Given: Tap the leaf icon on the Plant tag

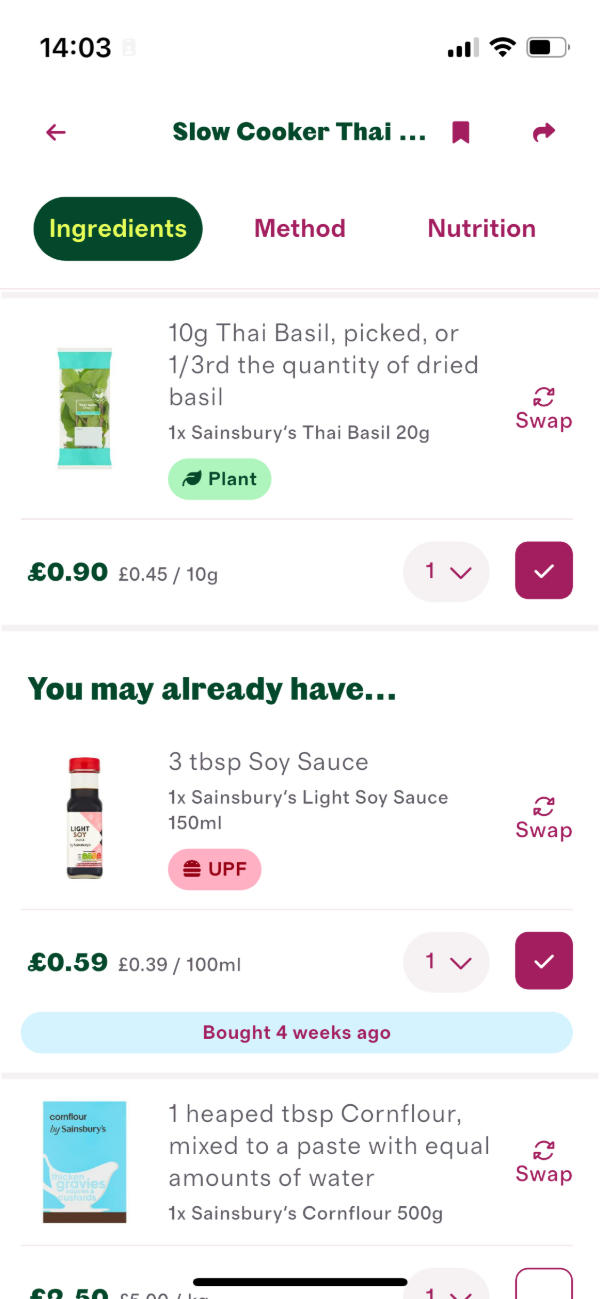Looking at the screenshot, I should (193, 478).
